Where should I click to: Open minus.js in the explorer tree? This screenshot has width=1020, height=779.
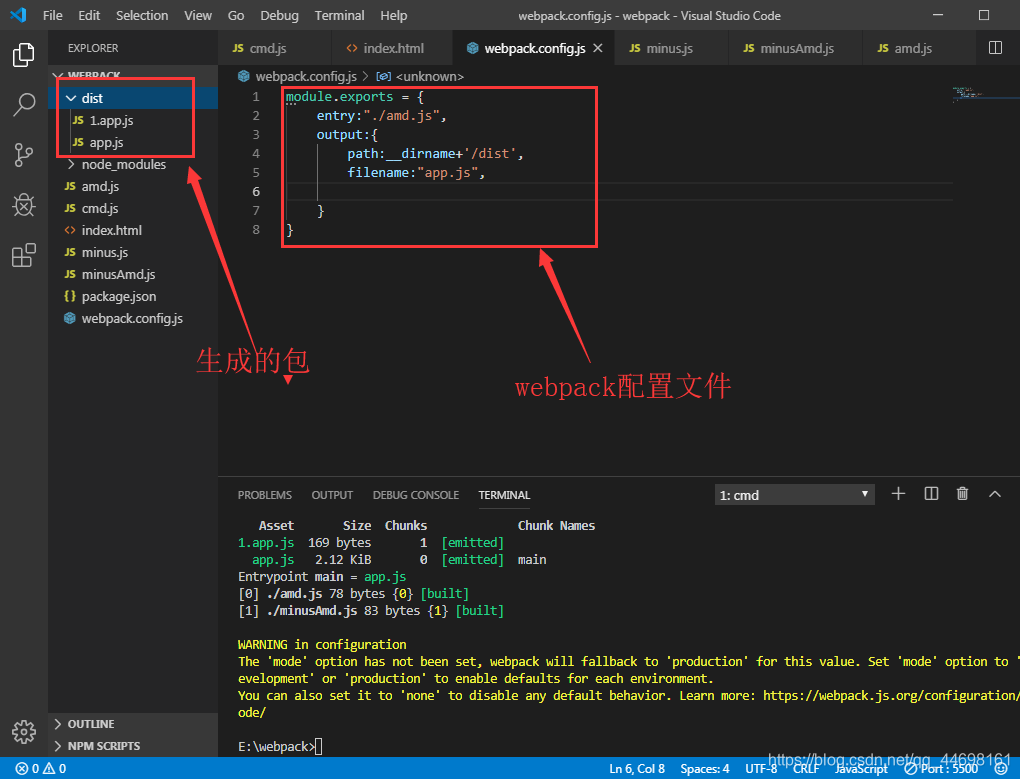coord(105,252)
